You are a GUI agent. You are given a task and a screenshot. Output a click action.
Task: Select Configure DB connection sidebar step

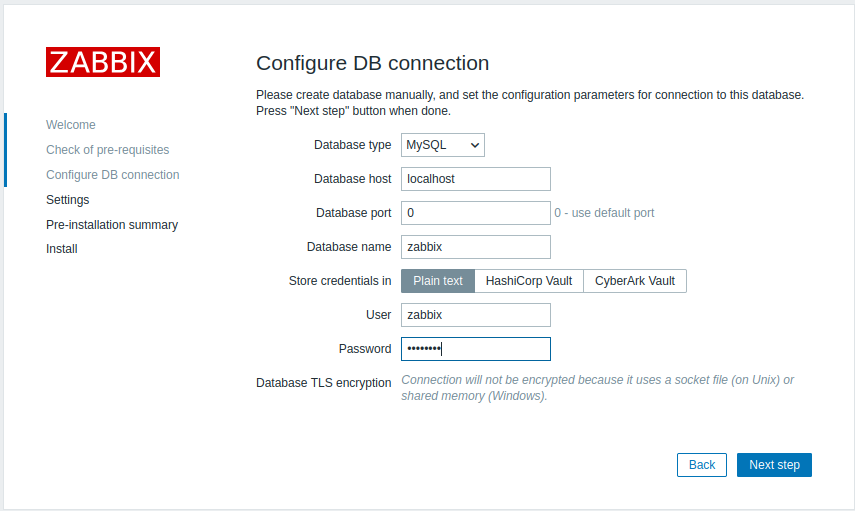point(112,175)
